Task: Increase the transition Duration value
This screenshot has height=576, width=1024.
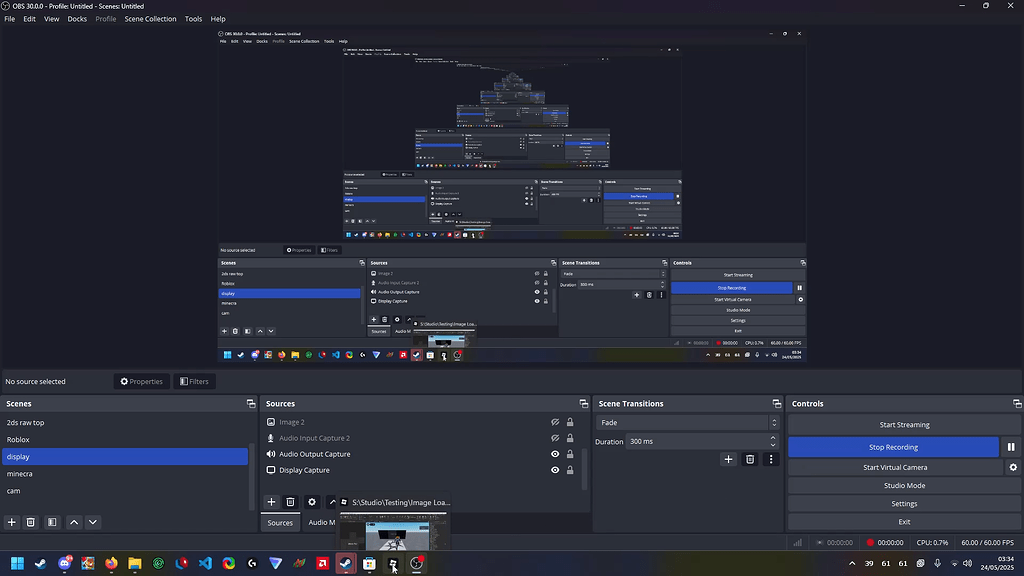Action: point(772,437)
